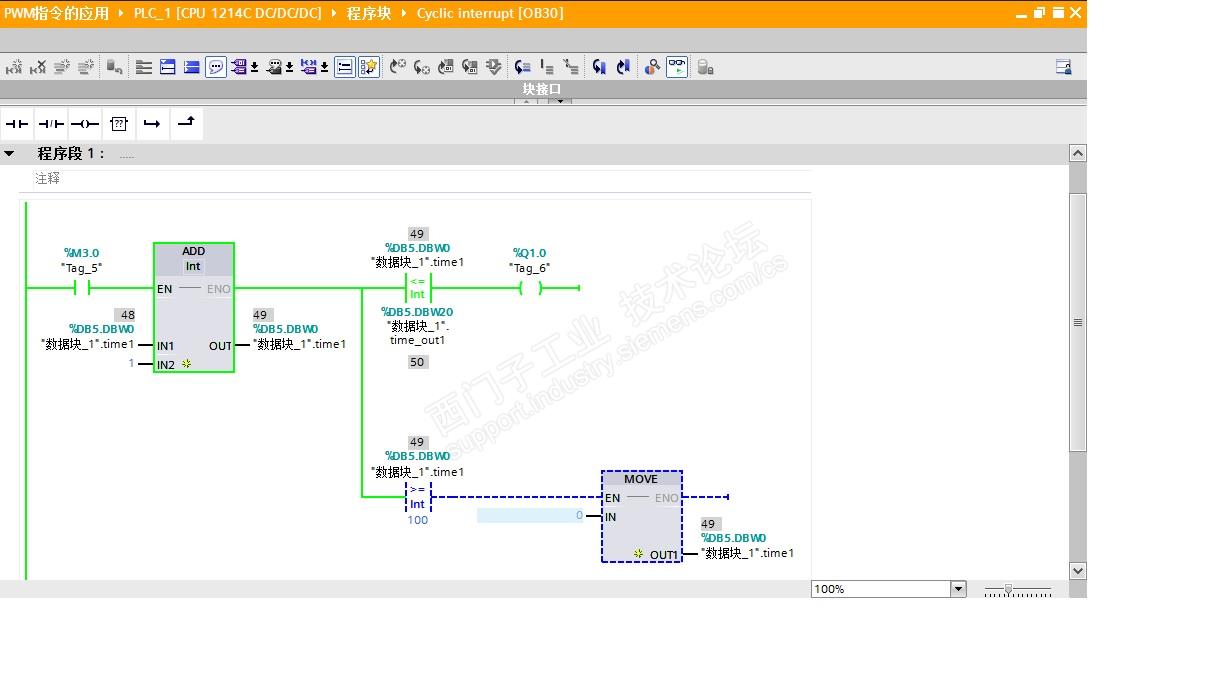The width and height of the screenshot is (1213, 681).
Task: Expand block interface up arrow under 块接口
Action: coord(526,101)
